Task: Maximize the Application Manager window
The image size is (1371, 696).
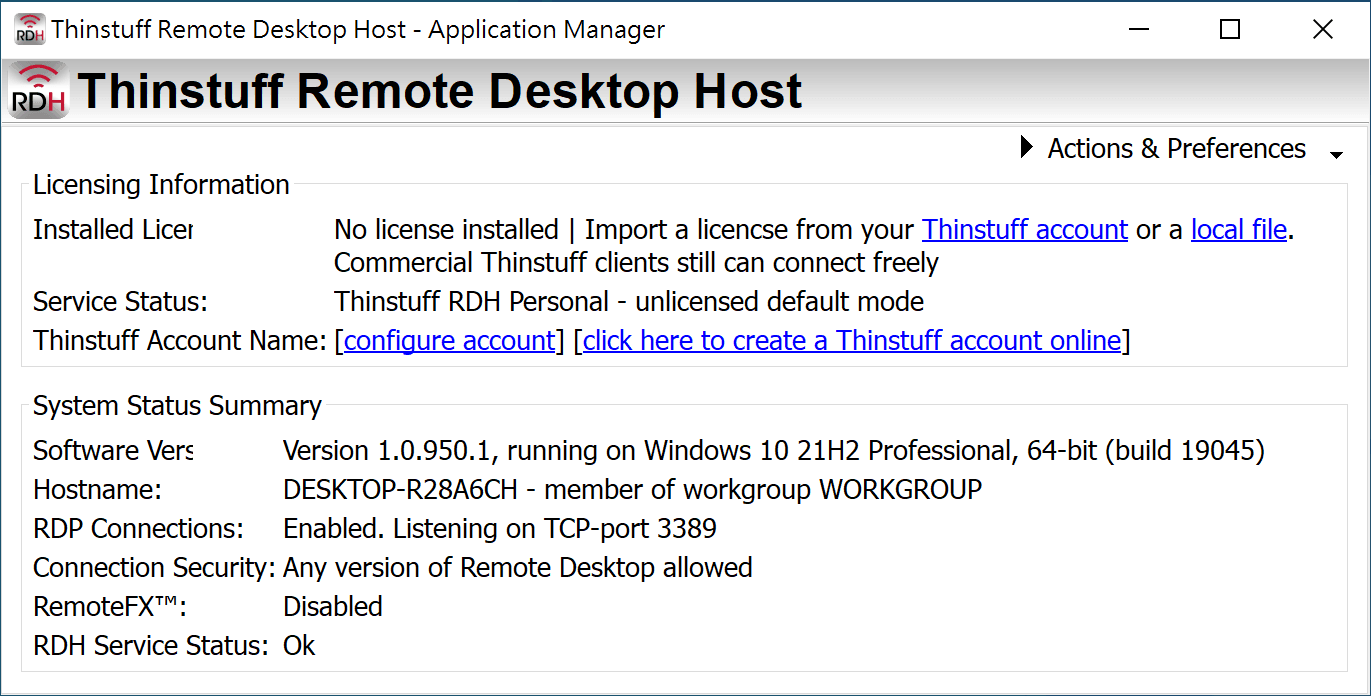Action: click(x=1230, y=29)
